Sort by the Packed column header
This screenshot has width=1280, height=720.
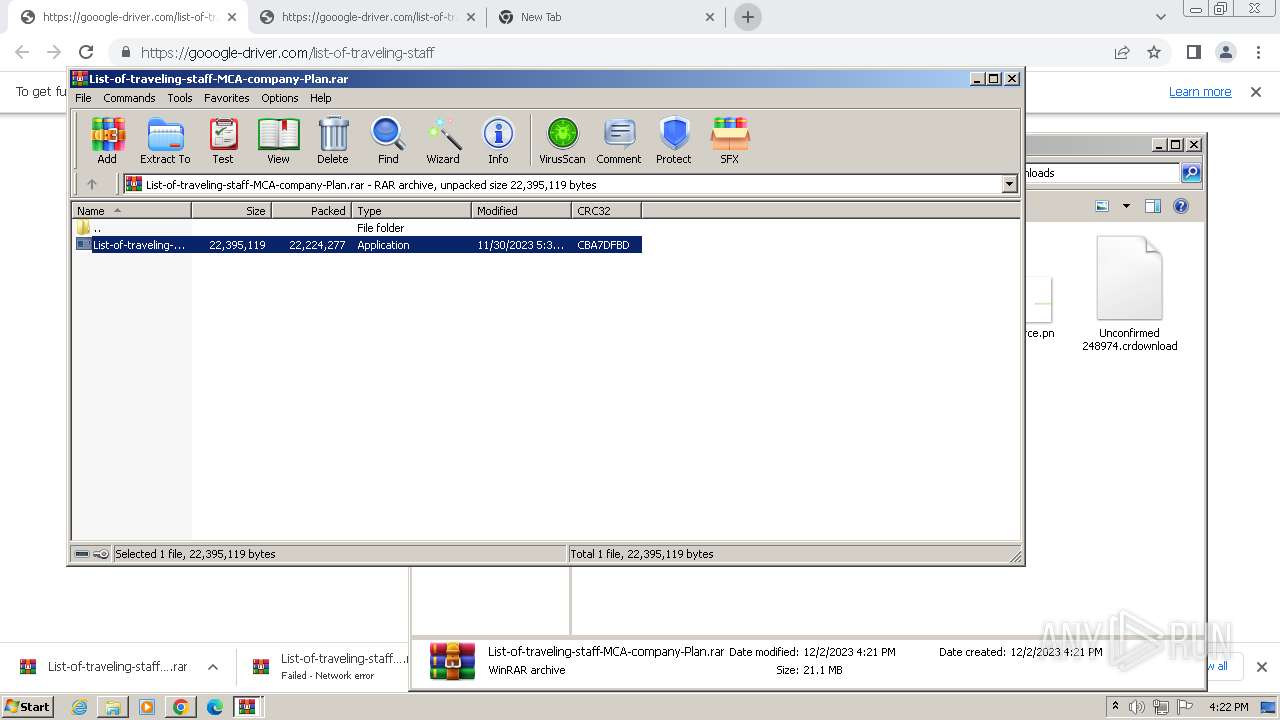click(311, 211)
